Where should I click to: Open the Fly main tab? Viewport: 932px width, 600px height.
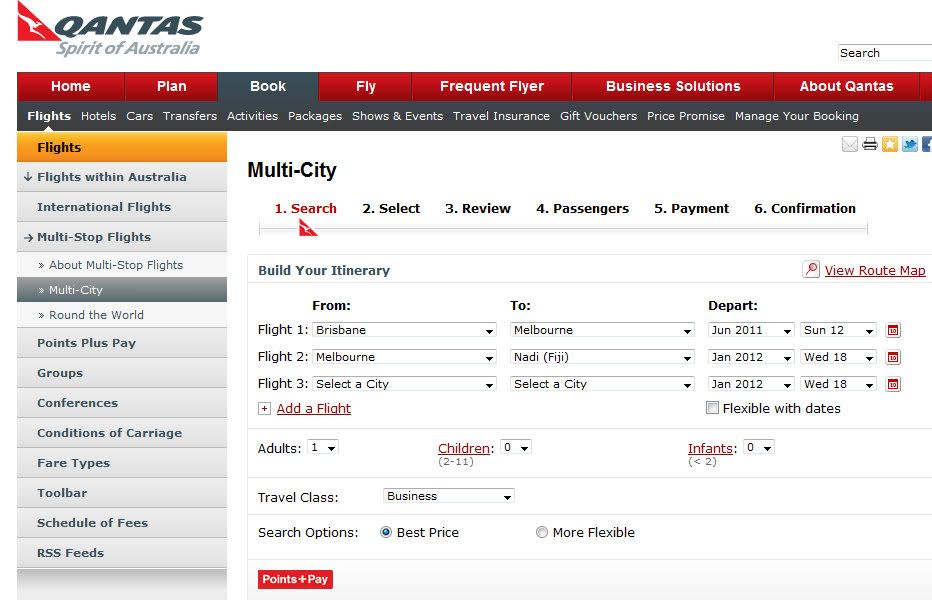click(366, 86)
